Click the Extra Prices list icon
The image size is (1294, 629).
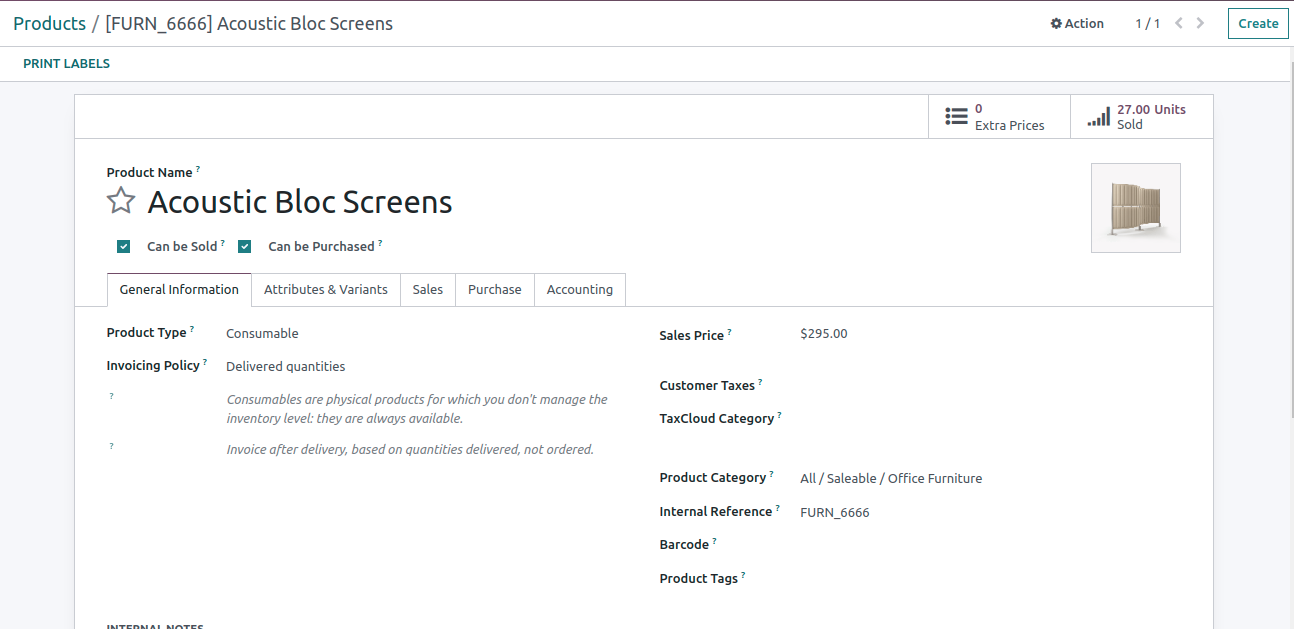pos(956,117)
